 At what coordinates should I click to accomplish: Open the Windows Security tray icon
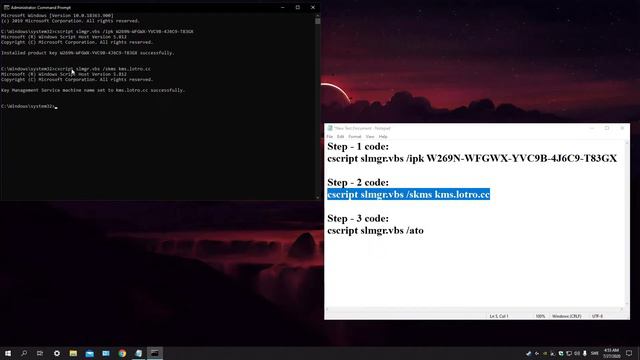(561, 353)
